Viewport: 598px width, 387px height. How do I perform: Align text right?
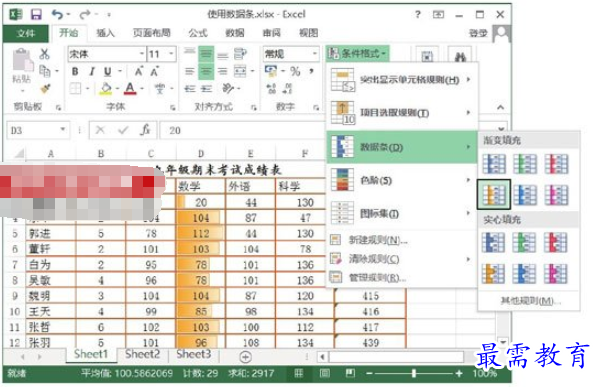click(223, 71)
